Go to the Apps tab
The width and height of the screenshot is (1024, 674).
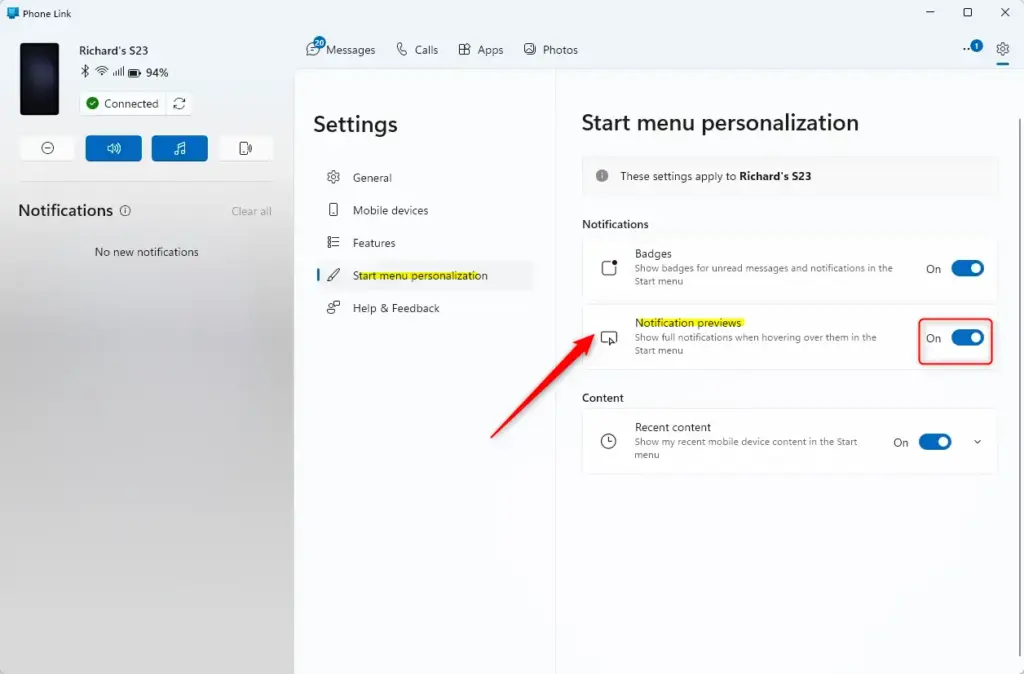click(x=481, y=50)
